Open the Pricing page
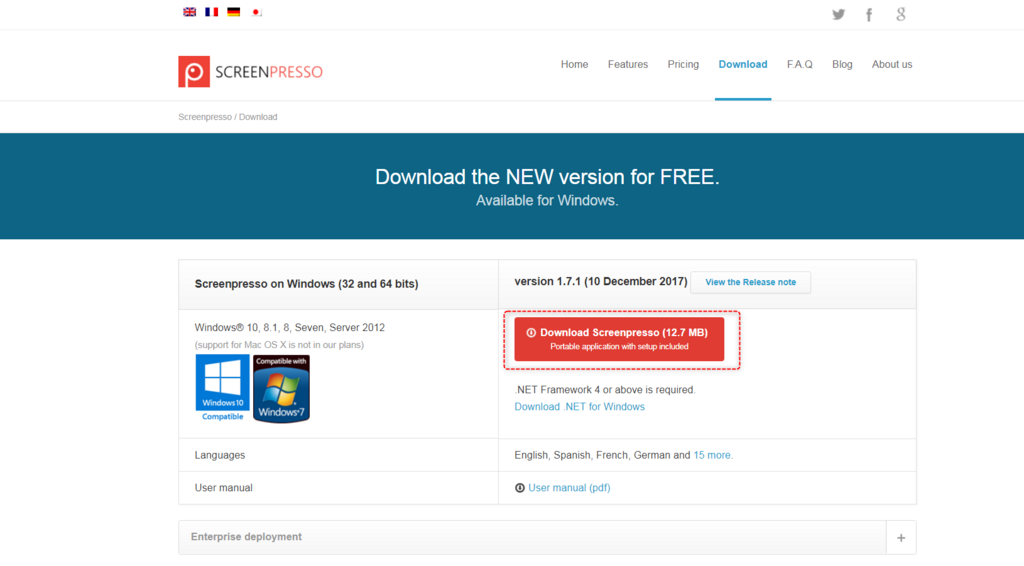The image size is (1024, 566). 683,65
